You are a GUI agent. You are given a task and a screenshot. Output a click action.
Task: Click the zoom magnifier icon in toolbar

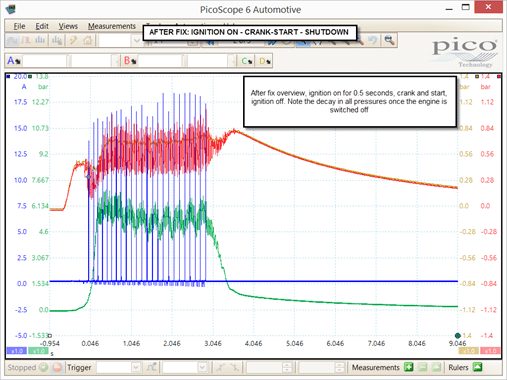click(x=389, y=40)
